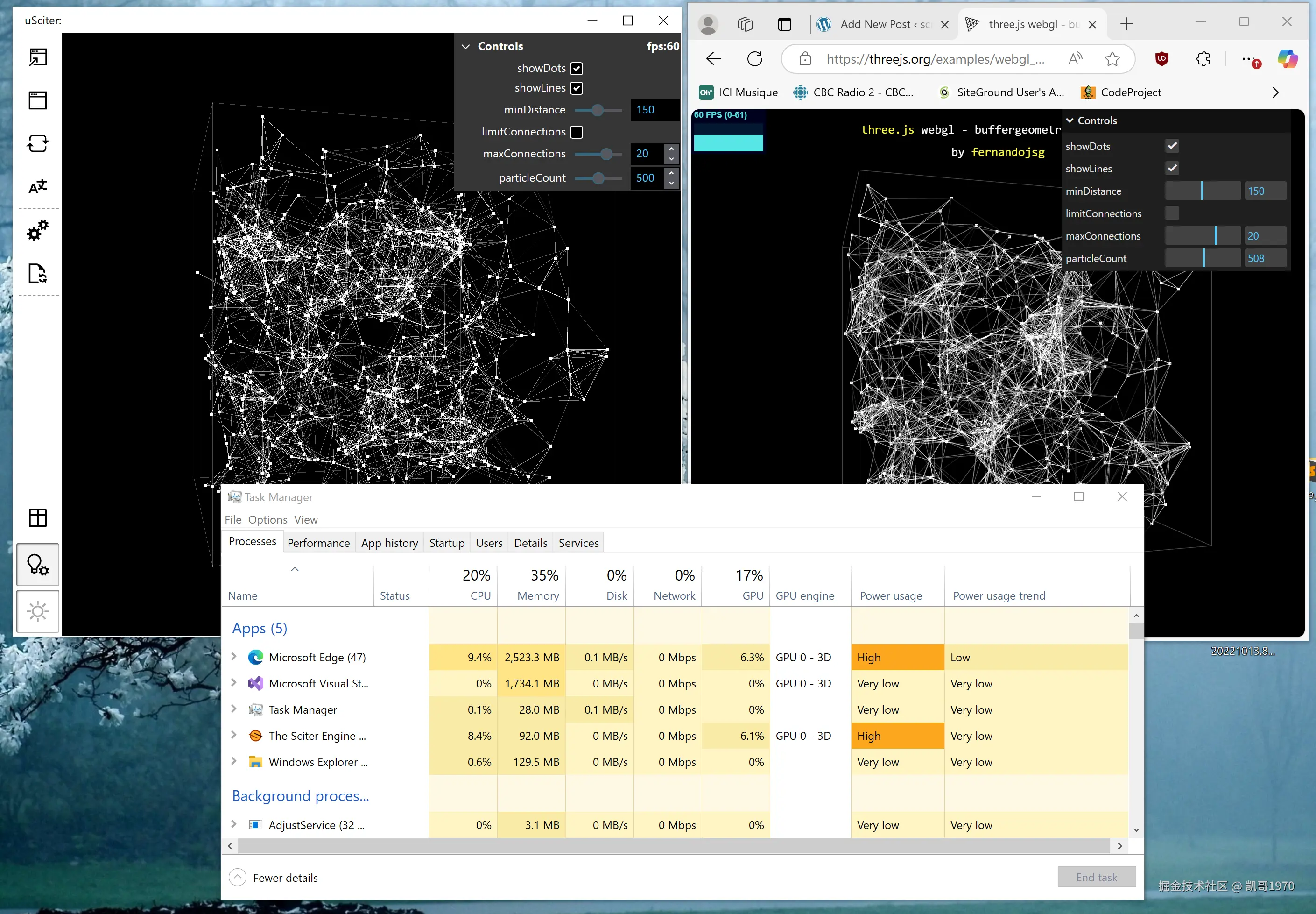Click the Copilot icon in Edge toolbar
The width and height of the screenshot is (1316, 914).
click(1287, 59)
